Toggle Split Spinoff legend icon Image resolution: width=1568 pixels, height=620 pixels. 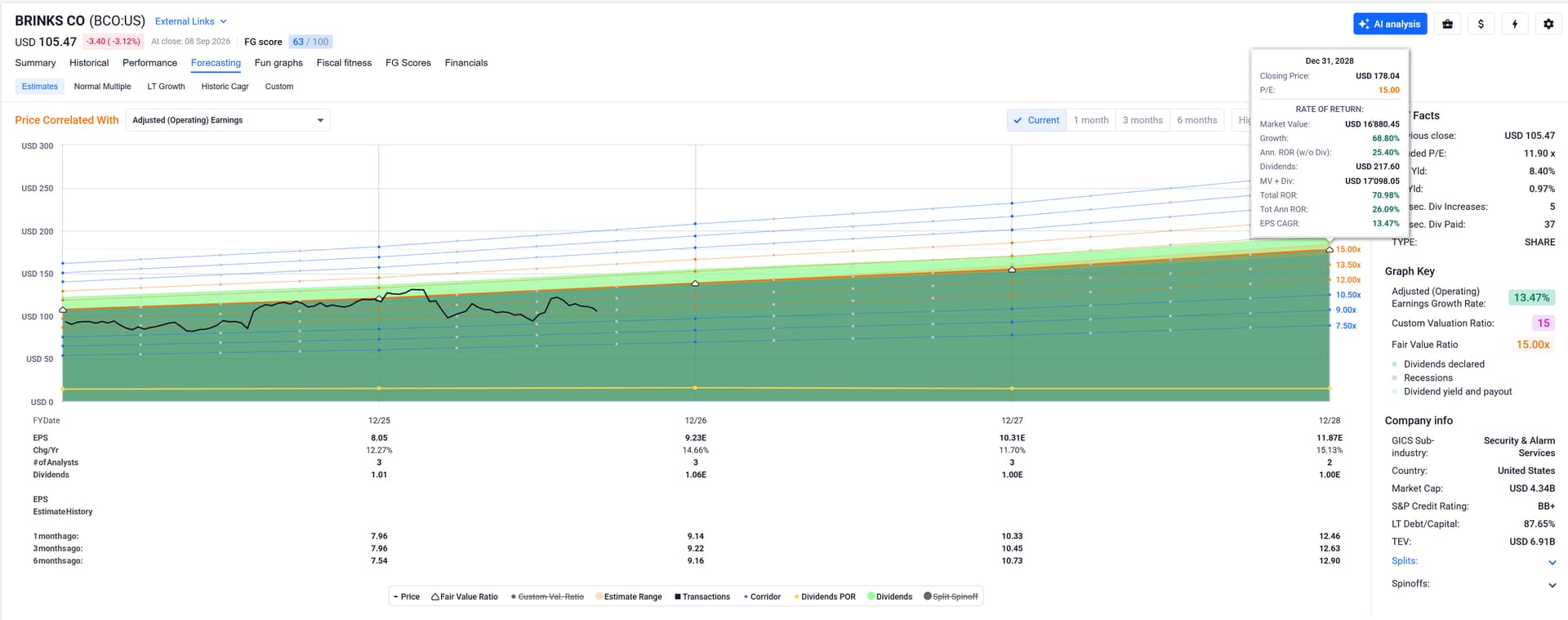[x=928, y=596]
